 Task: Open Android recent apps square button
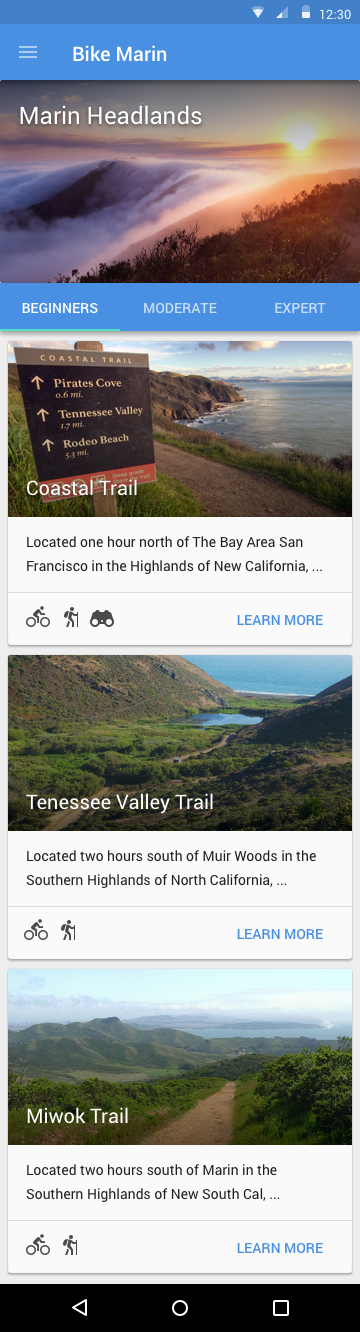[281, 1307]
